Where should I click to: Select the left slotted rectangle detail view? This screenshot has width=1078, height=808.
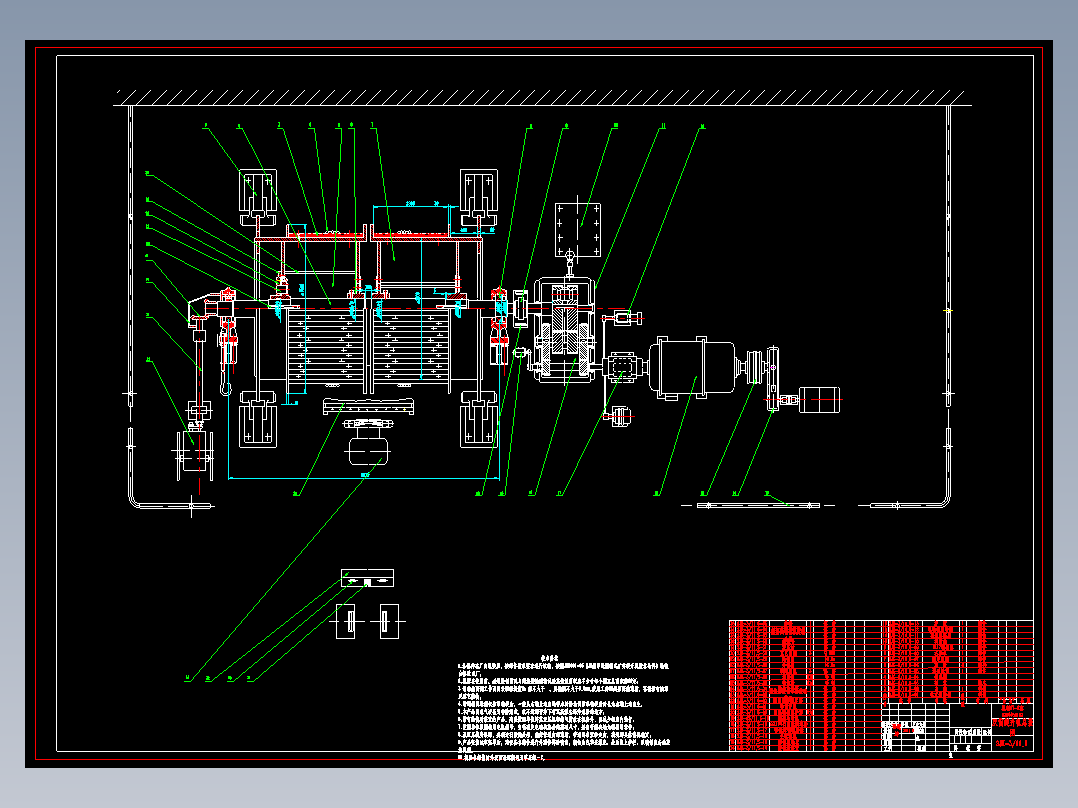pyautogui.click(x=345, y=621)
